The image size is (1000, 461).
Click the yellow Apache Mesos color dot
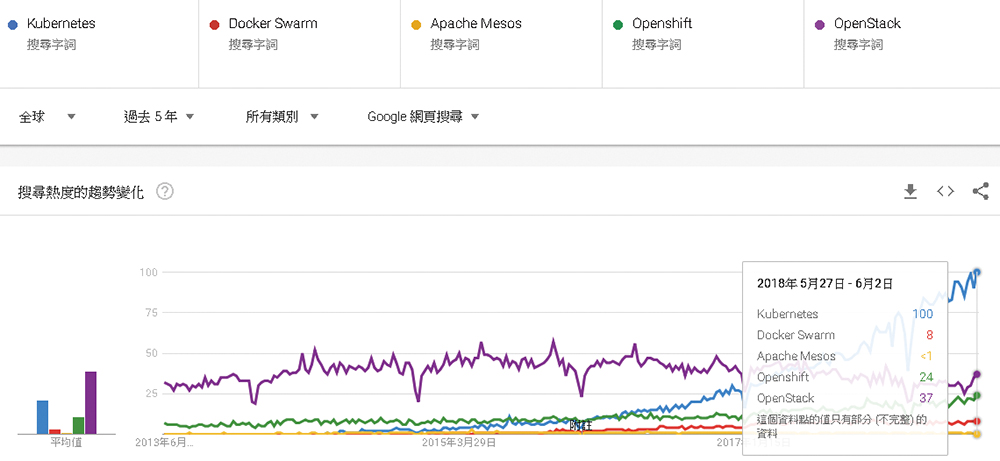point(416,25)
